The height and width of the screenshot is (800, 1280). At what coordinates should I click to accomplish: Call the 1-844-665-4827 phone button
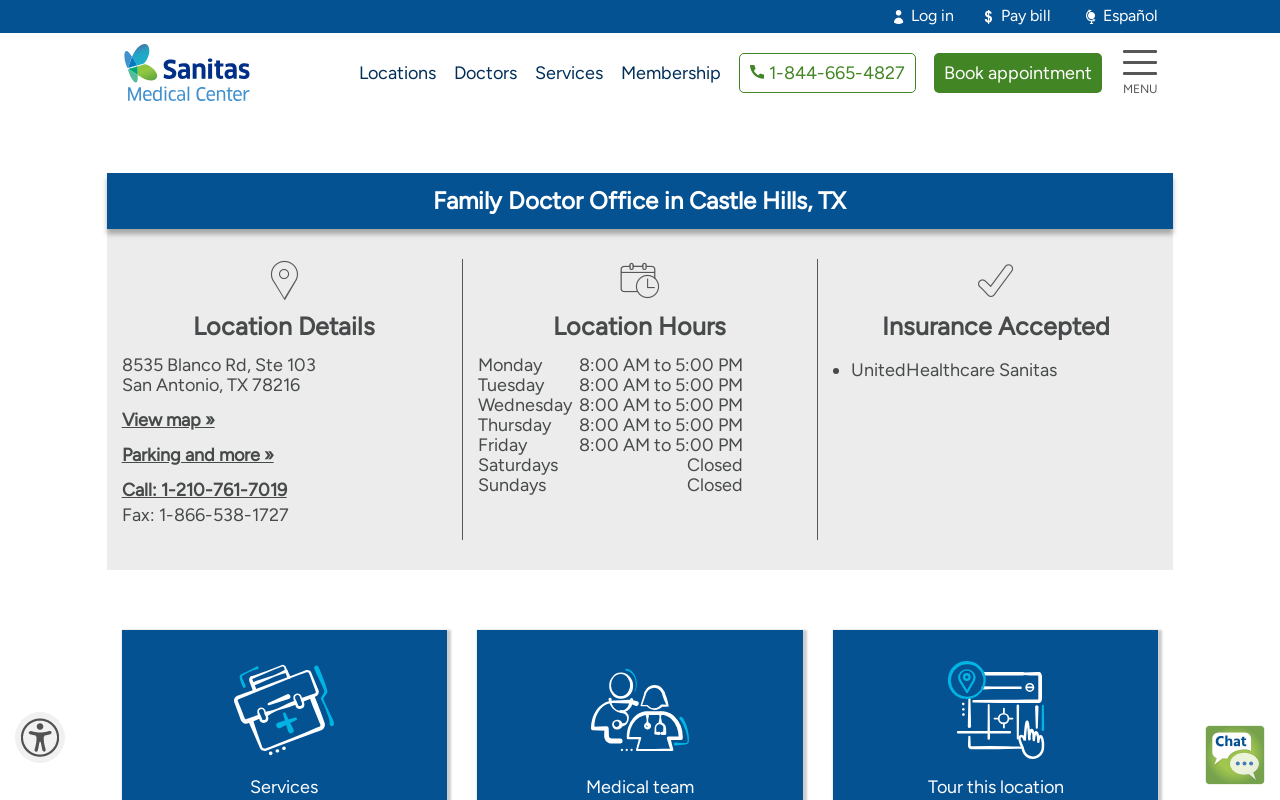(827, 73)
